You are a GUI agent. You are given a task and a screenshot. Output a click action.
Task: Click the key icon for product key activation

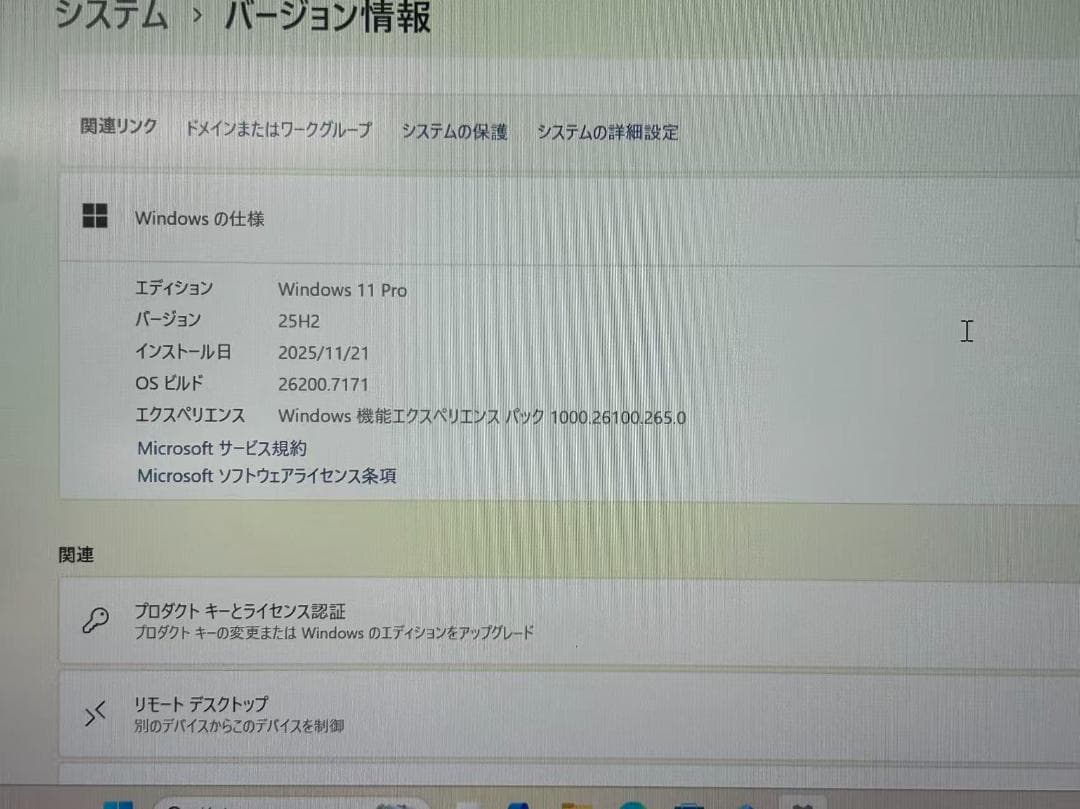[95, 620]
